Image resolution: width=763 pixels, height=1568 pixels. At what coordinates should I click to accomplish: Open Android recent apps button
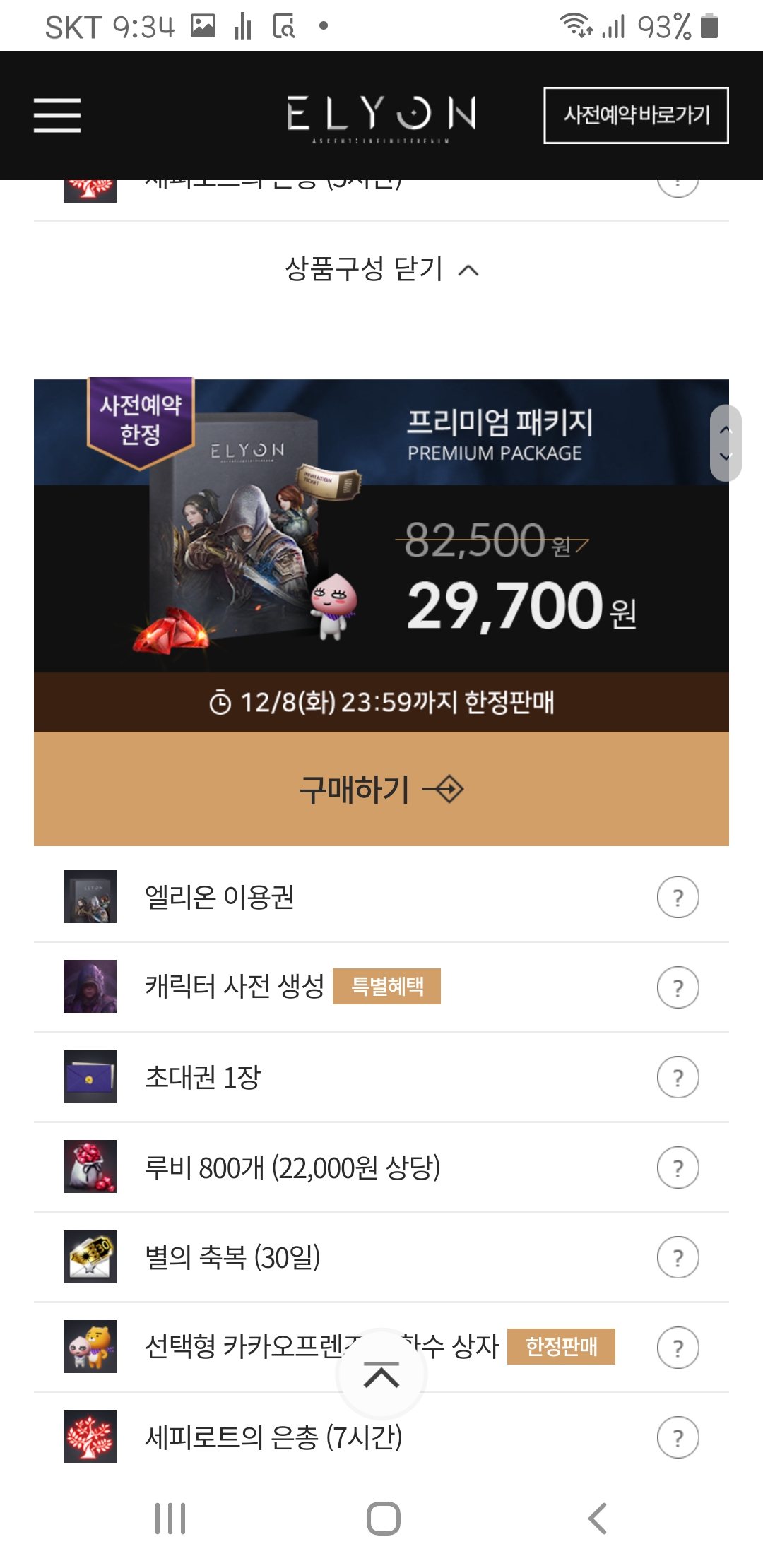click(x=170, y=1518)
